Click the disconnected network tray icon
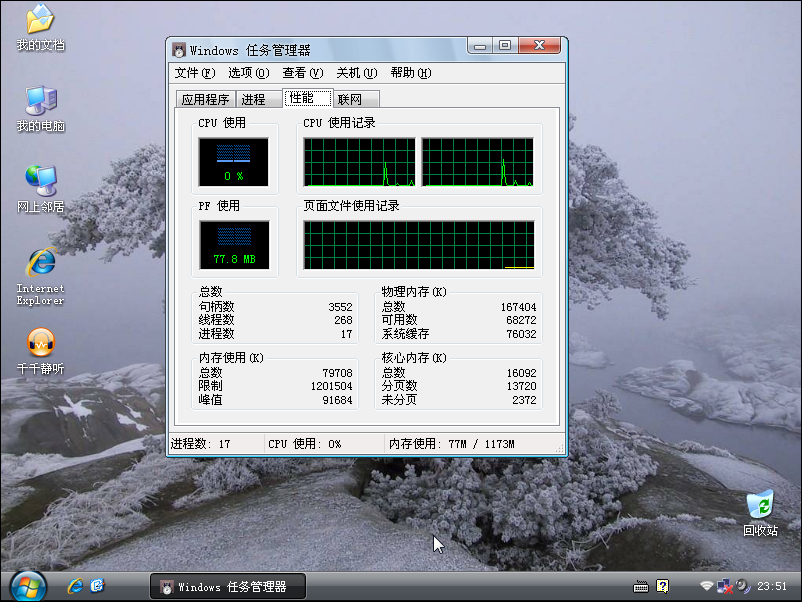 724,587
